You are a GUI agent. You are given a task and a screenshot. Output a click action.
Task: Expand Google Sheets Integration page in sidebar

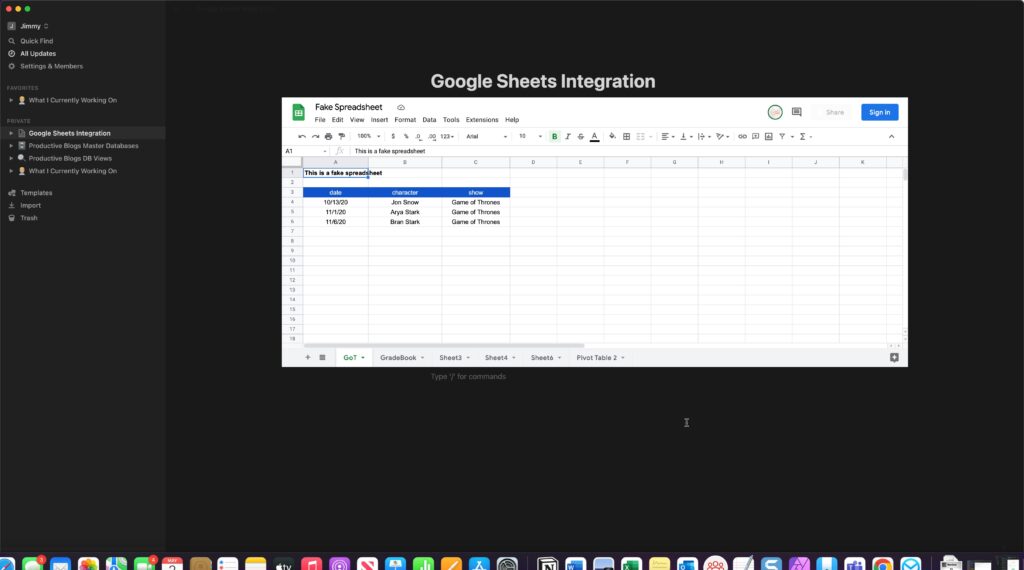tap(10, 133)
